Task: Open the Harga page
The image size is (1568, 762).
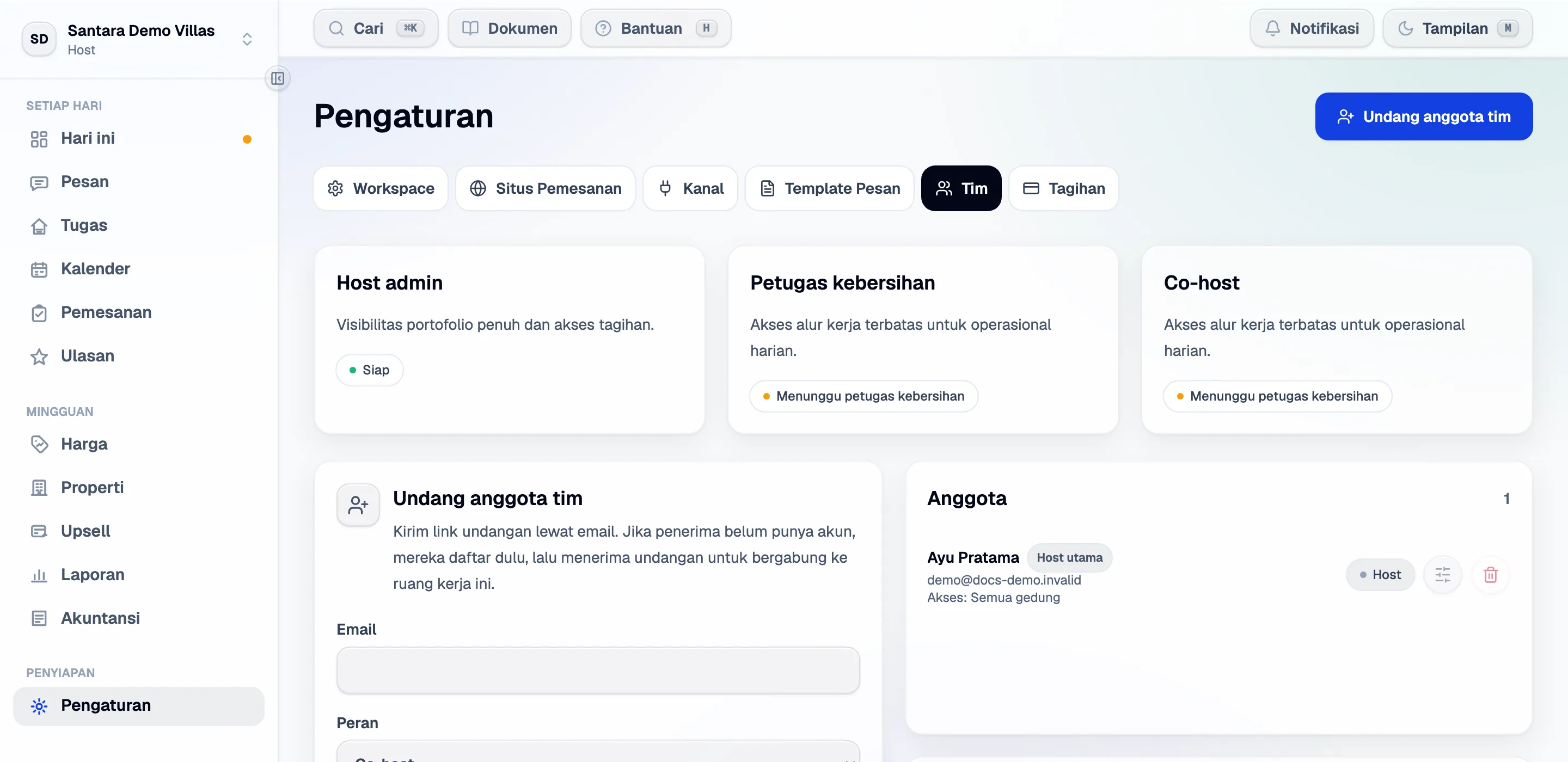Action: [x=139, y=444]
